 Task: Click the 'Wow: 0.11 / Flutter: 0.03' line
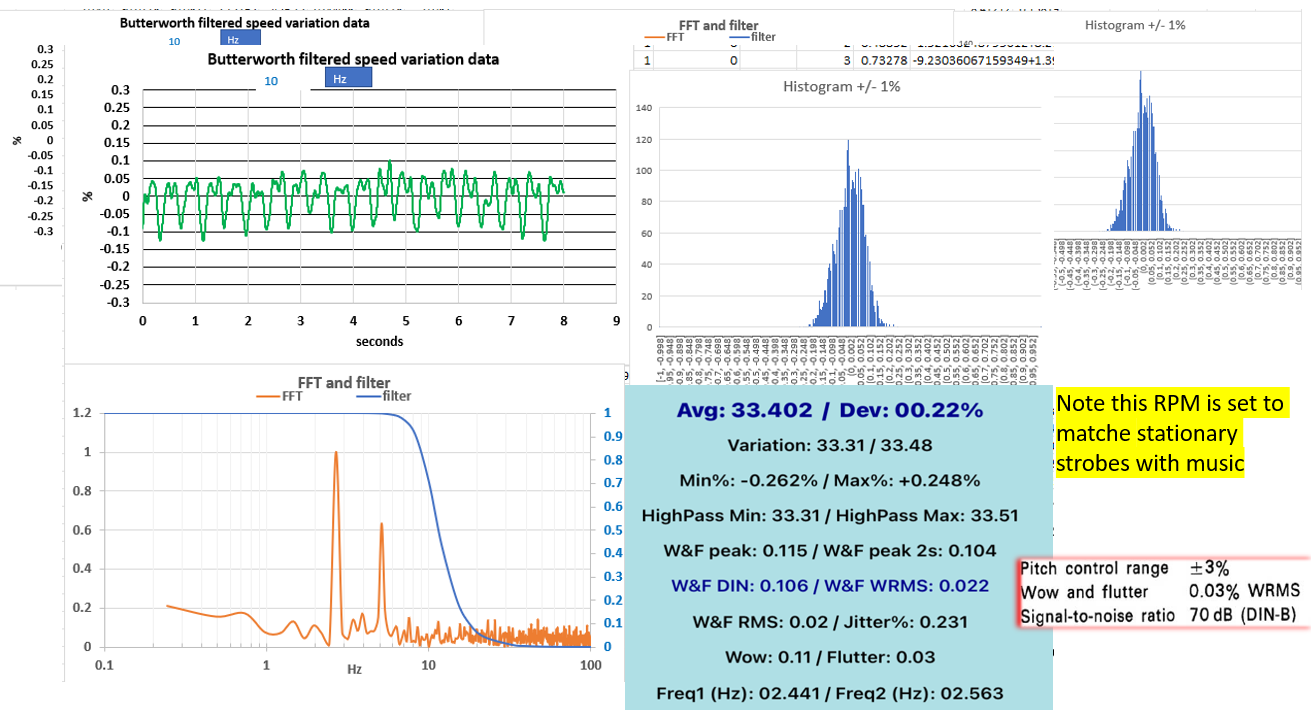coord(829,656)
